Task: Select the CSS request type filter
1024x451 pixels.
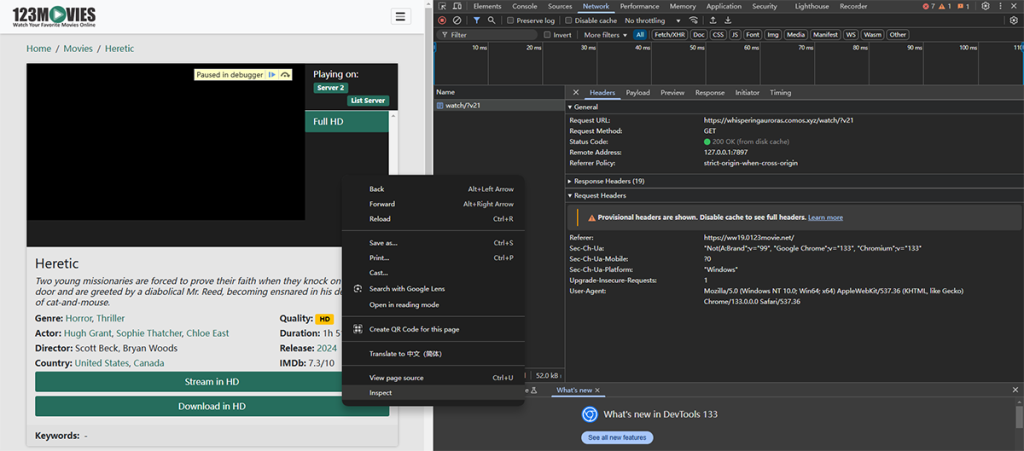Action: click(718, 35)
